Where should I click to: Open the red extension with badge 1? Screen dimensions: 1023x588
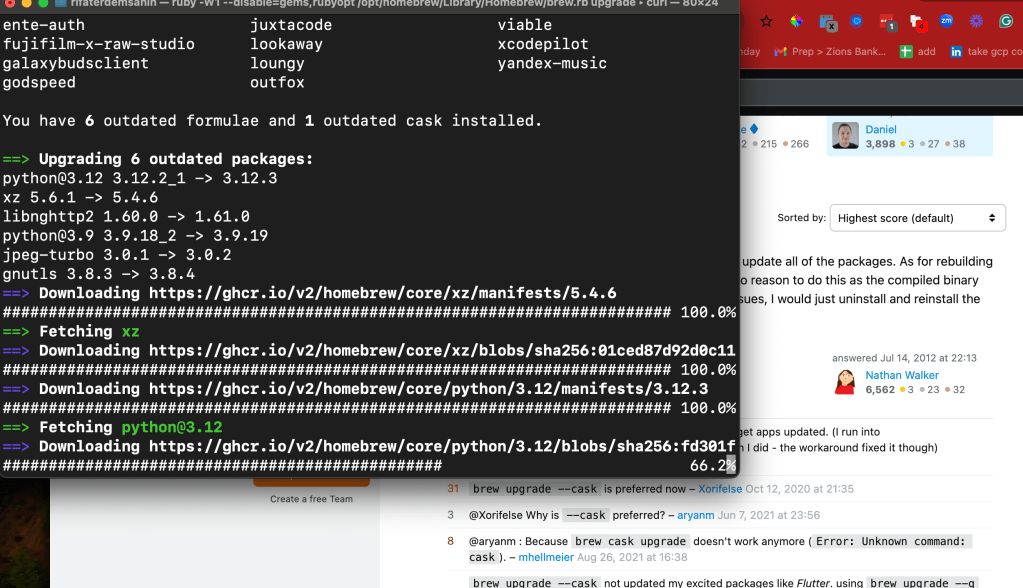coord(888,23)
